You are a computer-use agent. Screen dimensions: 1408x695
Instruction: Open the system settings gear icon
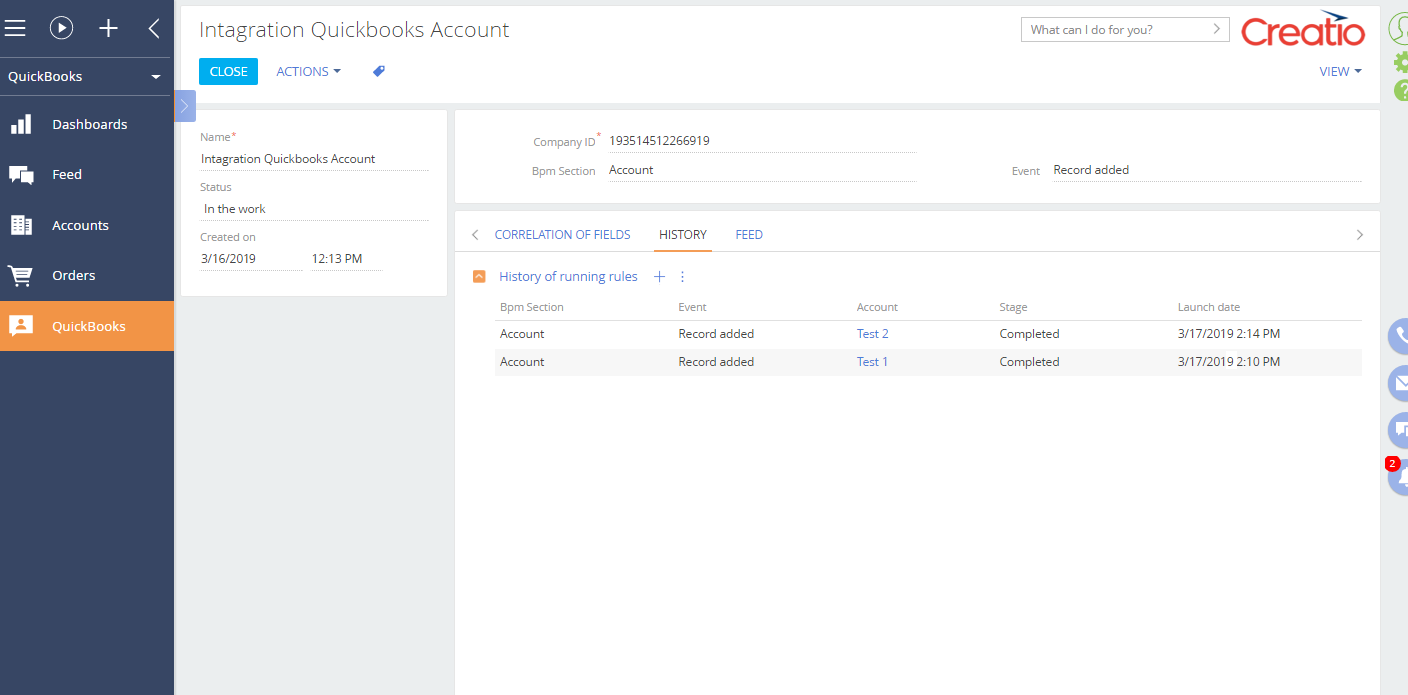1401,62
